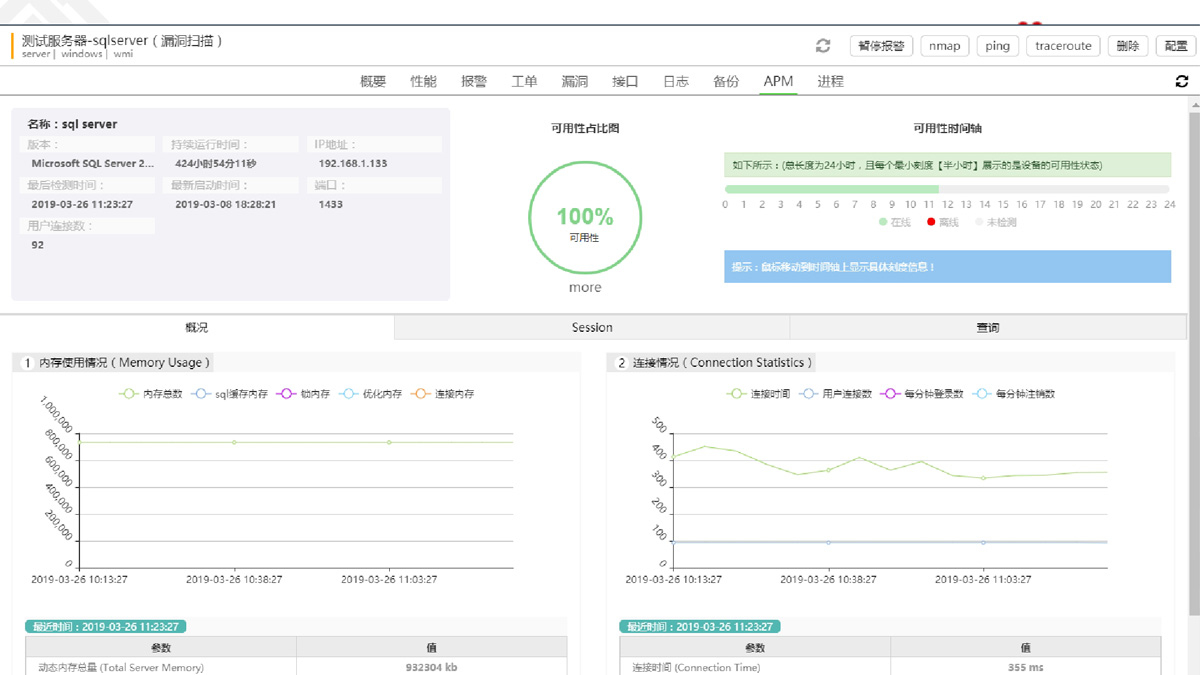The width and height of the screenshot is (1200, 675).
Task: Click the user connection count 92
Action: tap(37, 245)
